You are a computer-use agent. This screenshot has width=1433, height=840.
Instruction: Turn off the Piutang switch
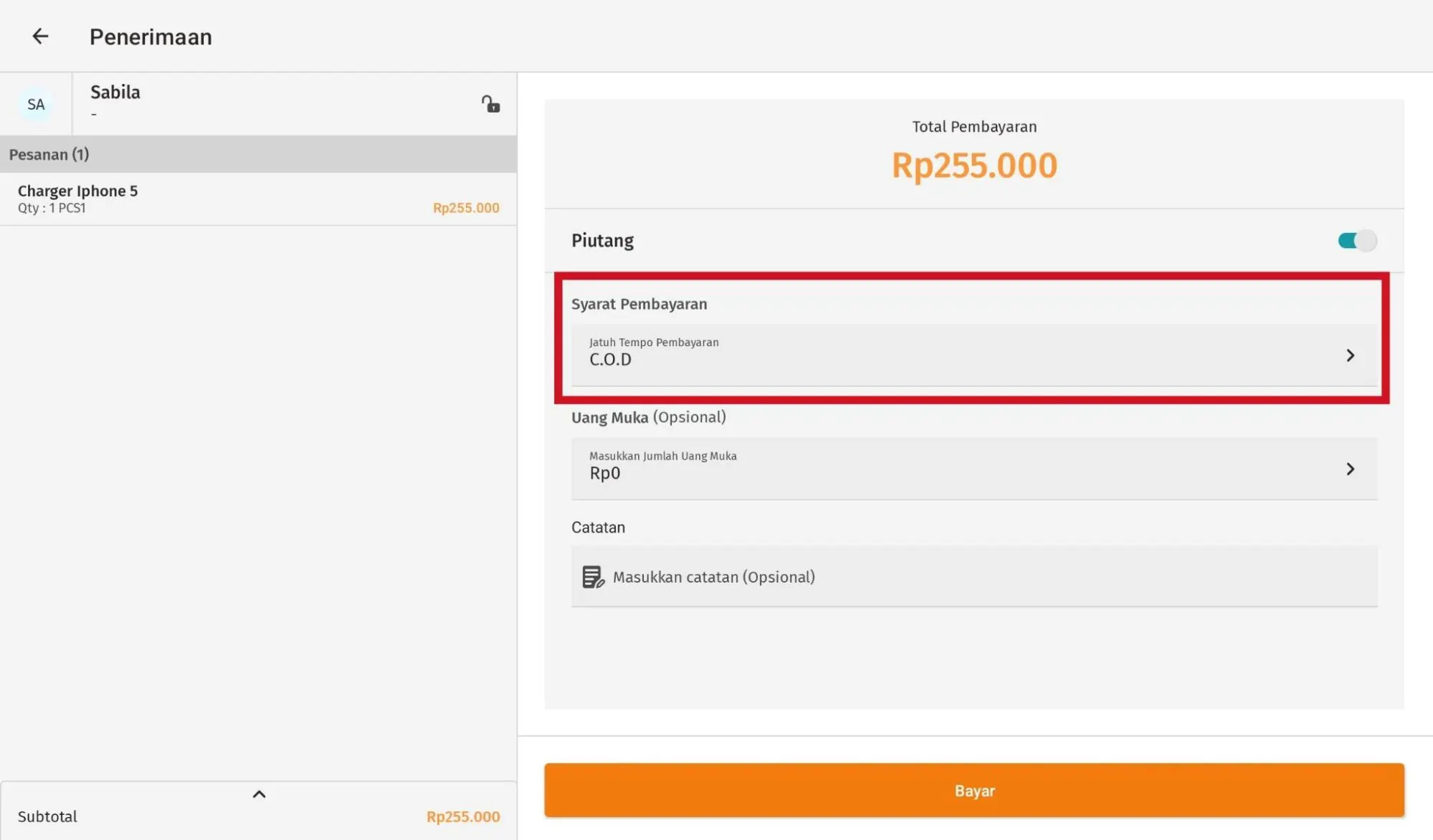coord(1356,241)
